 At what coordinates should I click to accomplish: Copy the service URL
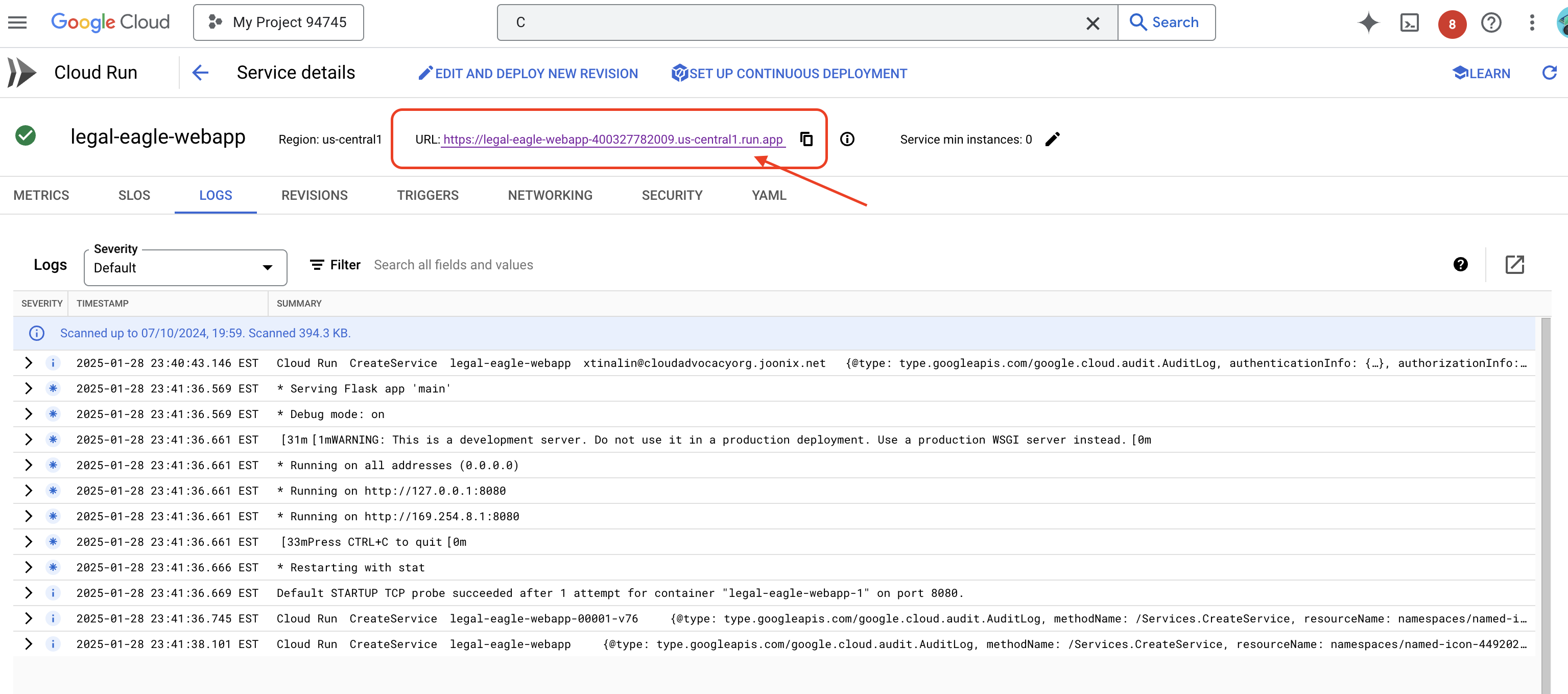[x=806, y=139]
